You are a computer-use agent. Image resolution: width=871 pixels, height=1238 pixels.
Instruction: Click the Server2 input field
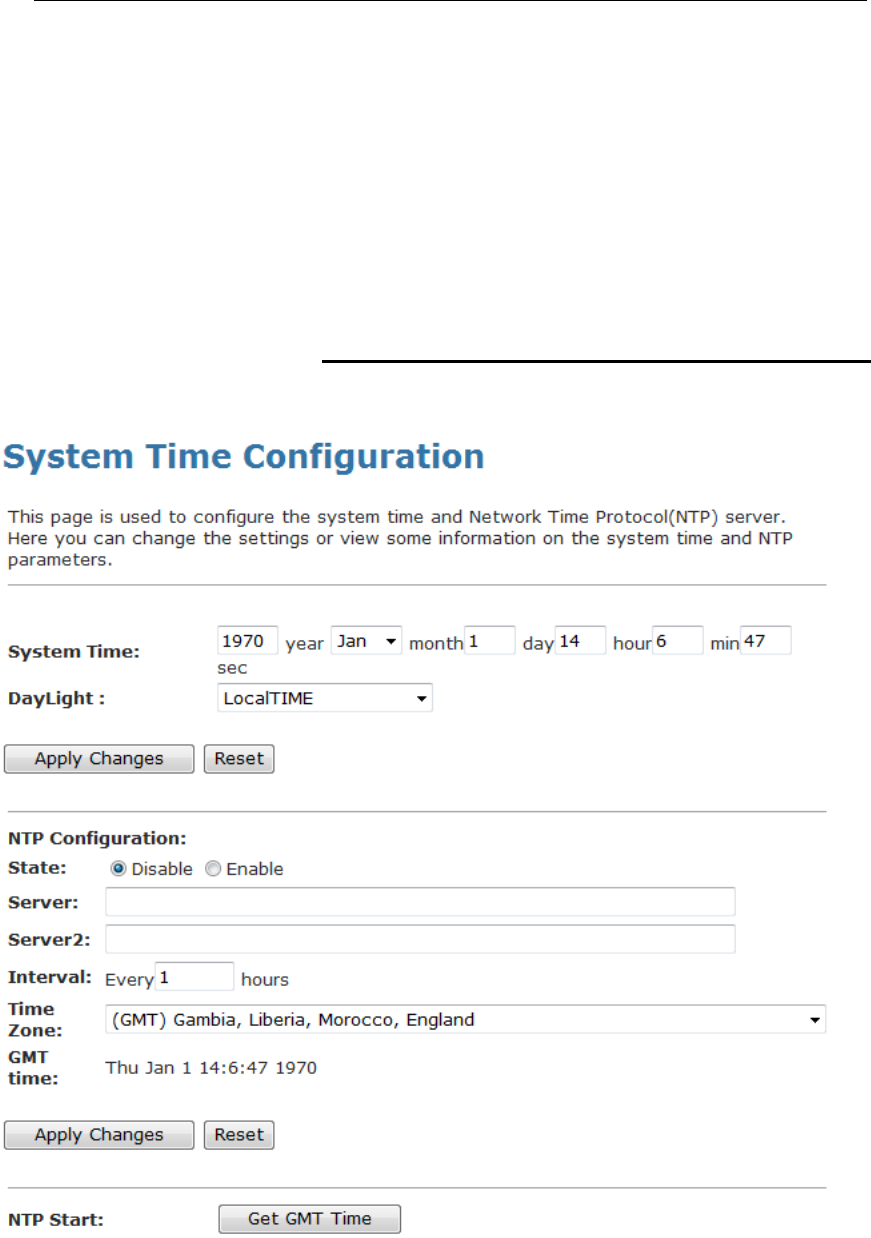[x=421, y=939]
